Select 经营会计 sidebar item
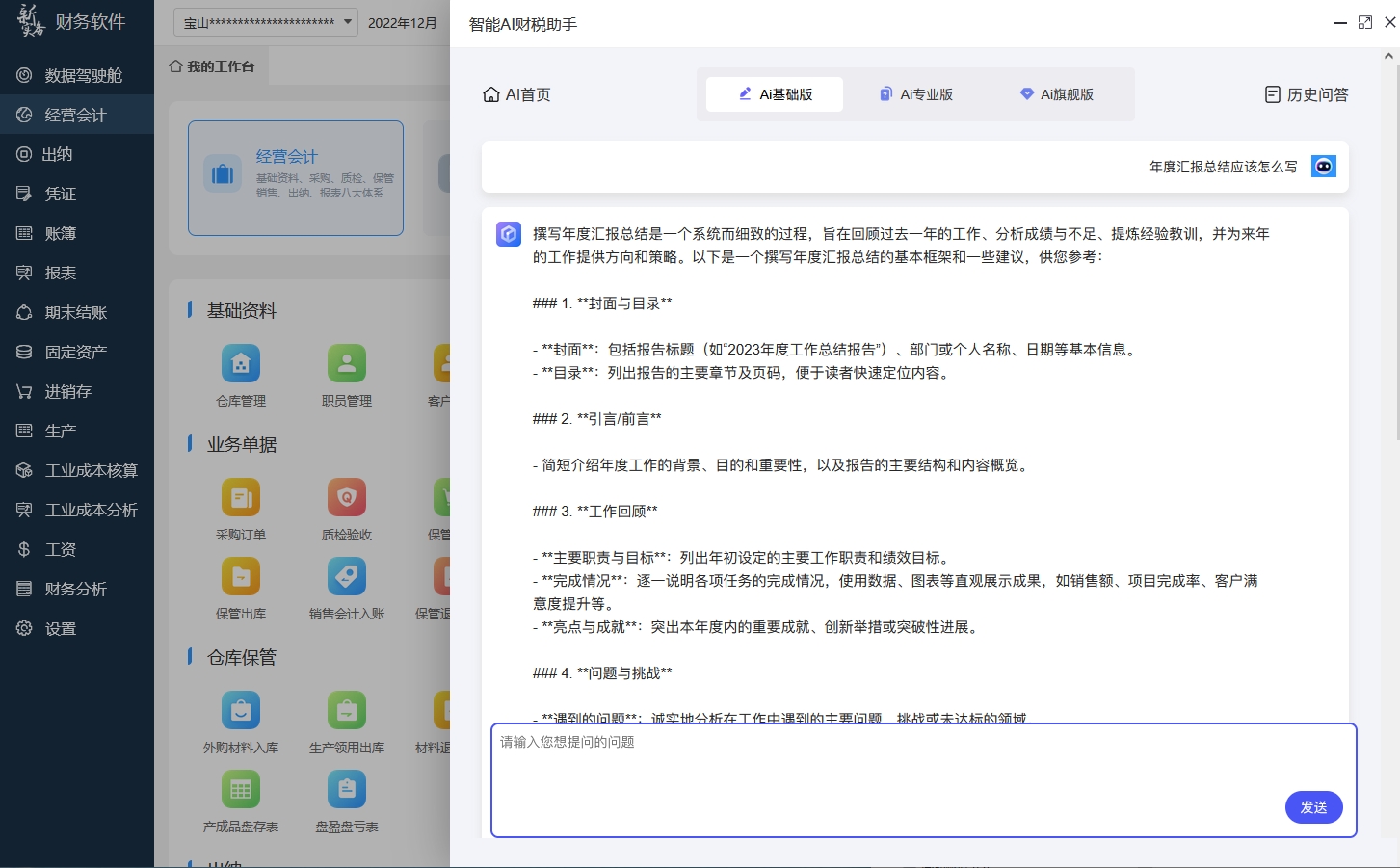Image resolution: width=1400 pixels, height=868 pixels. (77, 115)
